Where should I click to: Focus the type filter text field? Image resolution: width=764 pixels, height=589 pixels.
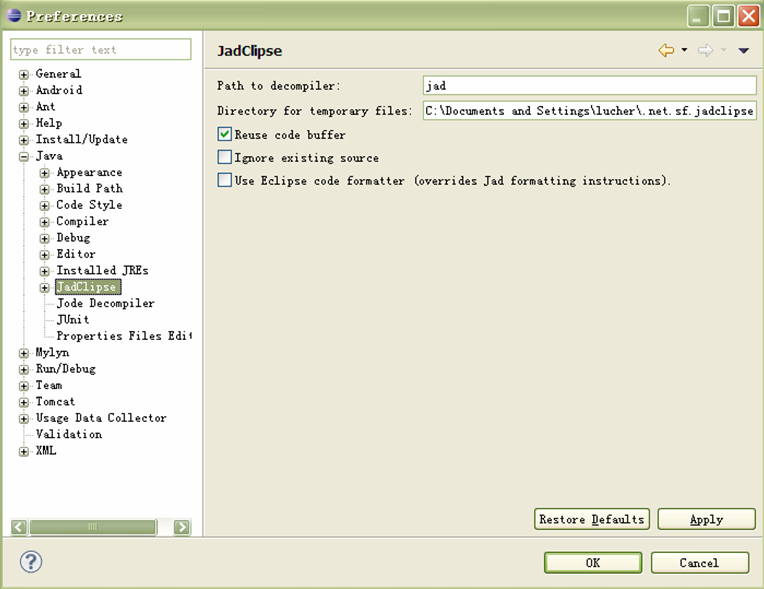[x=101, y=49]
